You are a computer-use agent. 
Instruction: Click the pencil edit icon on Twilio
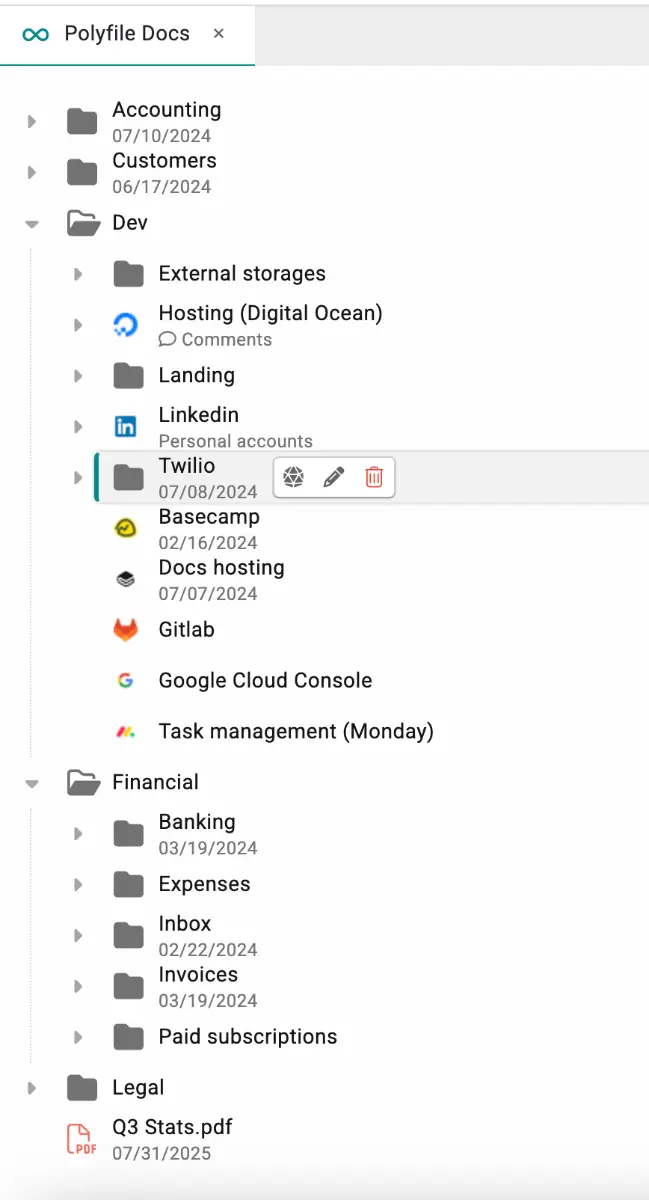tap(334, 477)
